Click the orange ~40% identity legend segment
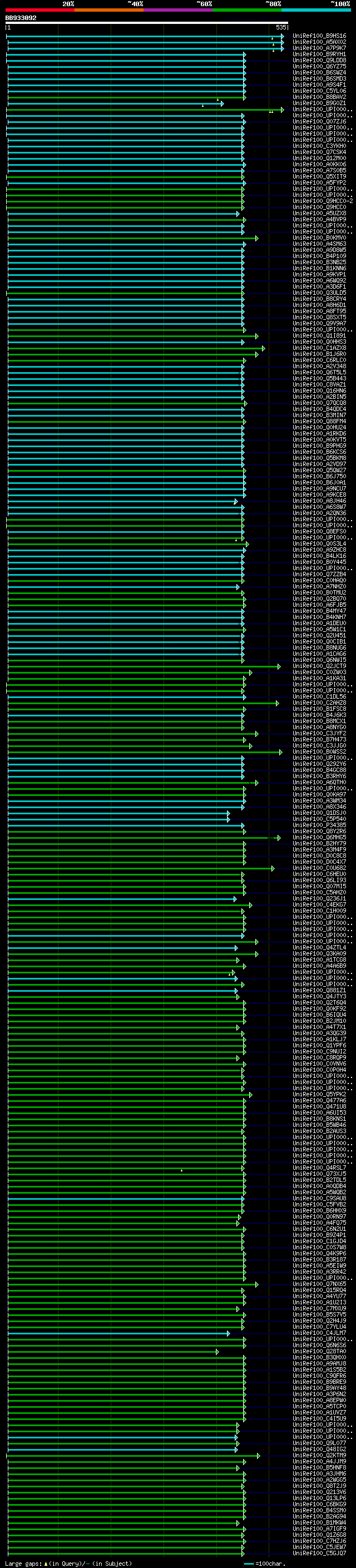The width and height of the screenshot is (356, 1568). tap(109, 10)
